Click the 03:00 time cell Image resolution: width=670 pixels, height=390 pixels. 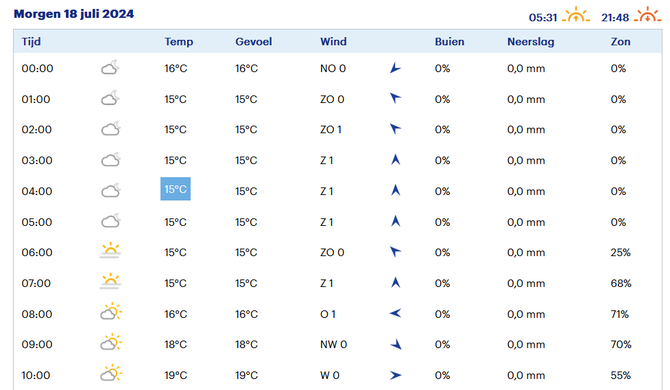pos(37,160)
